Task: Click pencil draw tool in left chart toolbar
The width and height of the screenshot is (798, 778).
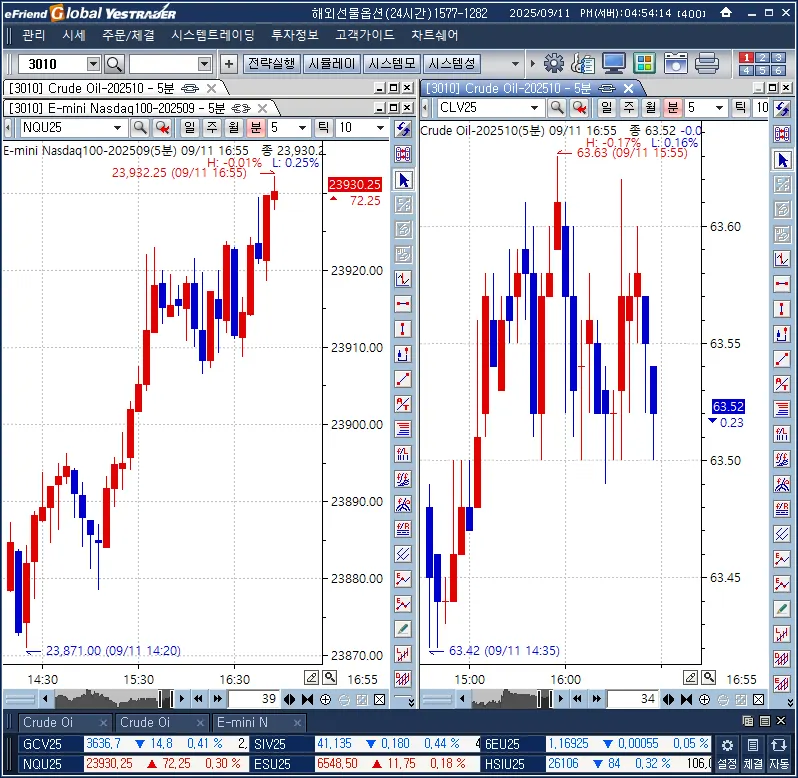Action: 403,629
